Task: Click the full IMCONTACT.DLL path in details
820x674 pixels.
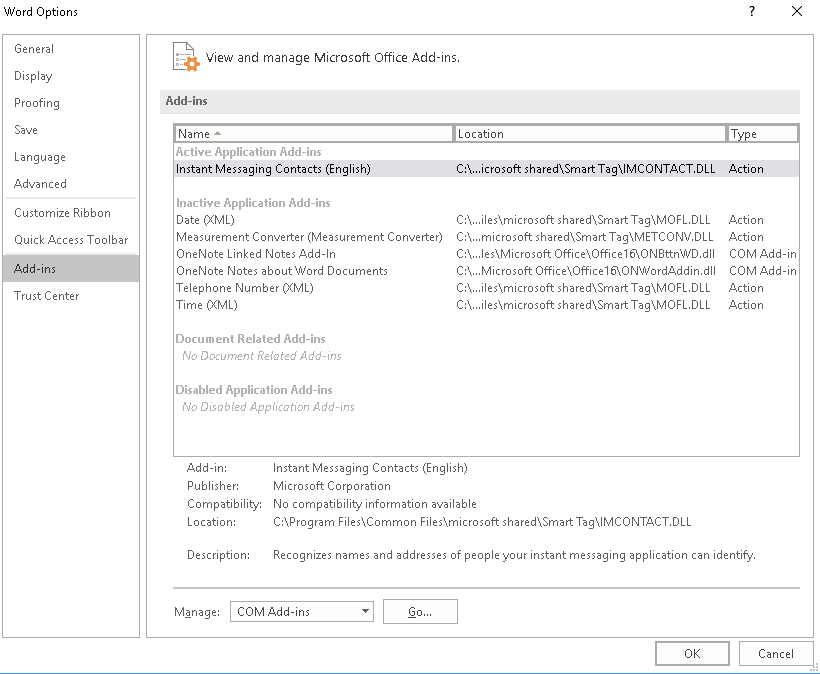Action: click(482, 522)
